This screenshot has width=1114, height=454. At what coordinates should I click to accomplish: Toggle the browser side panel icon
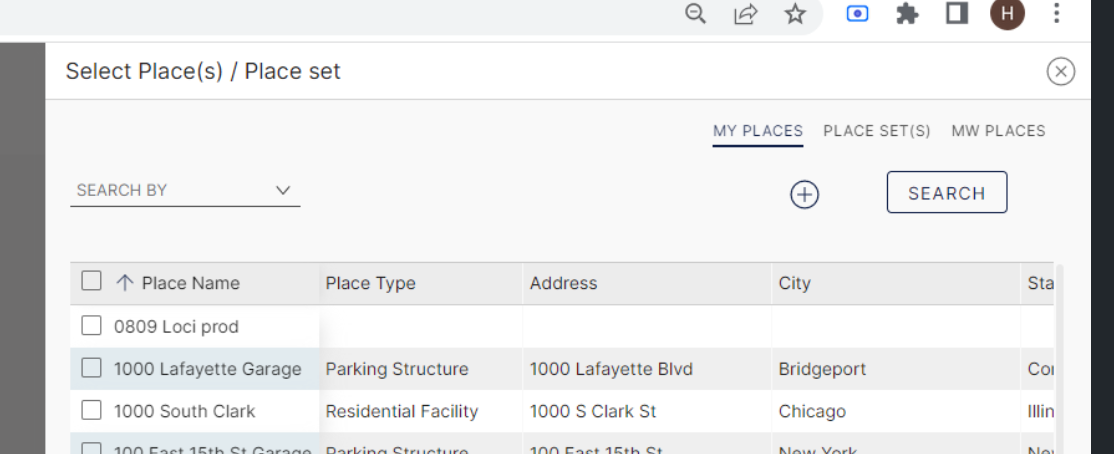pos(957,13)
